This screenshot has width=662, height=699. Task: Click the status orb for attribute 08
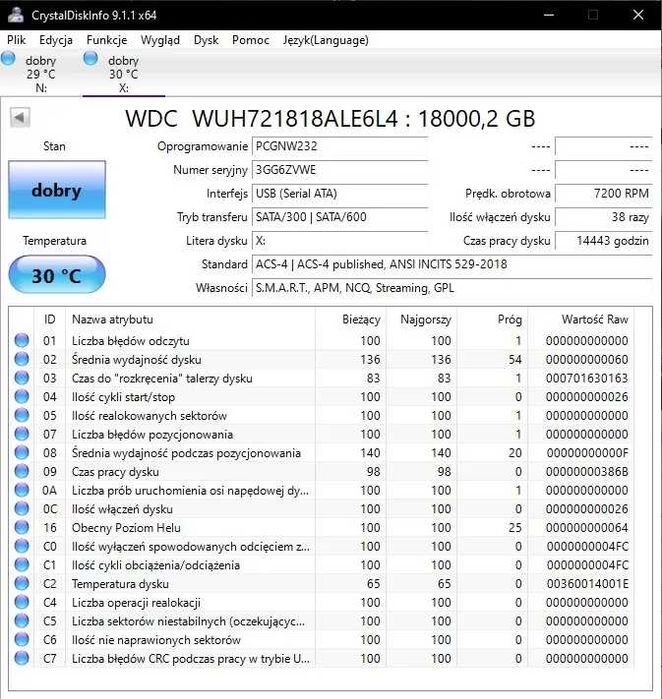click(21, 452)
